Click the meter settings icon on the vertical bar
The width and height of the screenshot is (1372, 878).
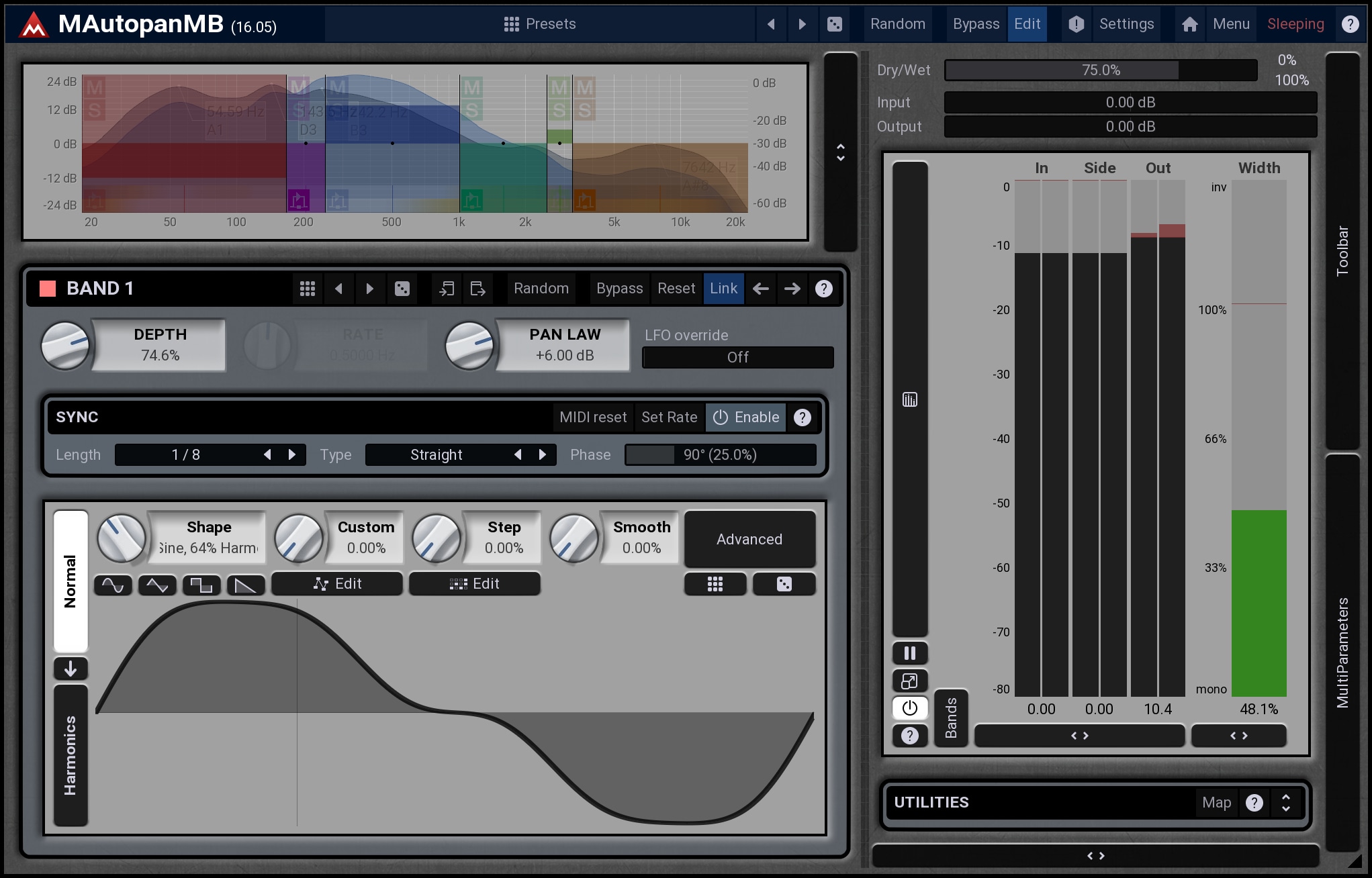tap(910, 399)
